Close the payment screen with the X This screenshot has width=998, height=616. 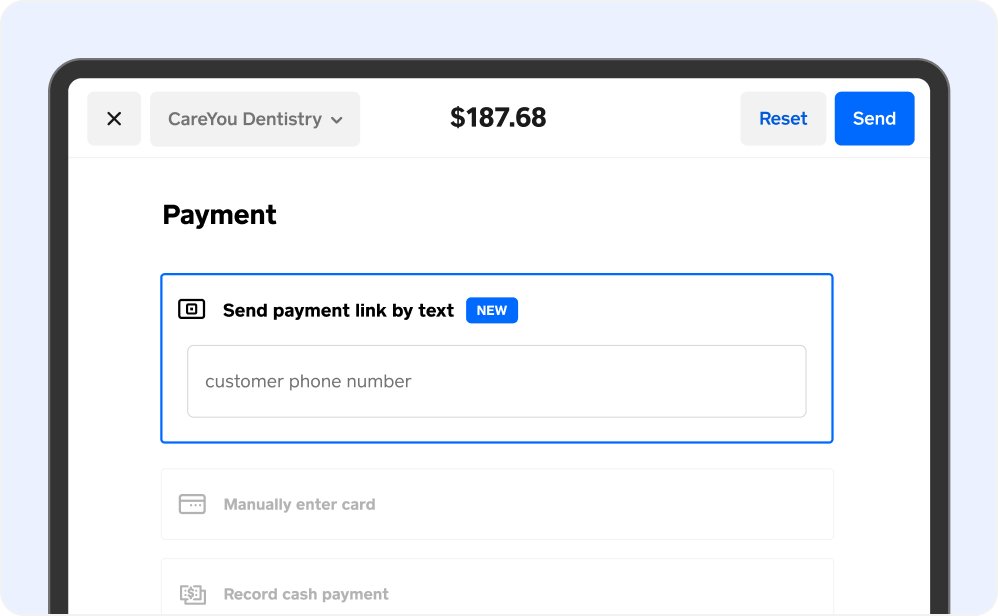(x=114, y=119)
